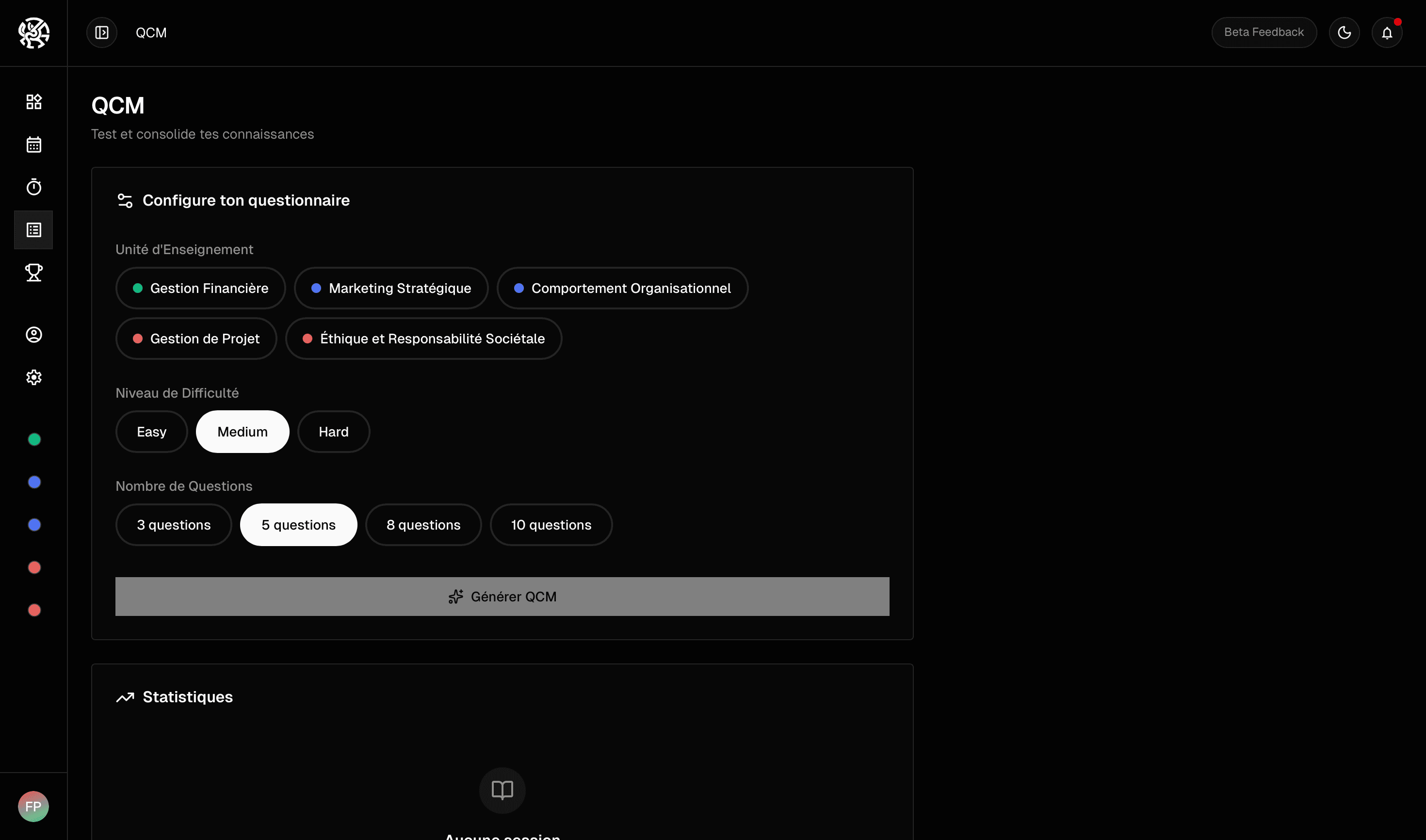Open the FP profile avatar
This screenshot has height=840, width=1426.
tap(33, 807)
